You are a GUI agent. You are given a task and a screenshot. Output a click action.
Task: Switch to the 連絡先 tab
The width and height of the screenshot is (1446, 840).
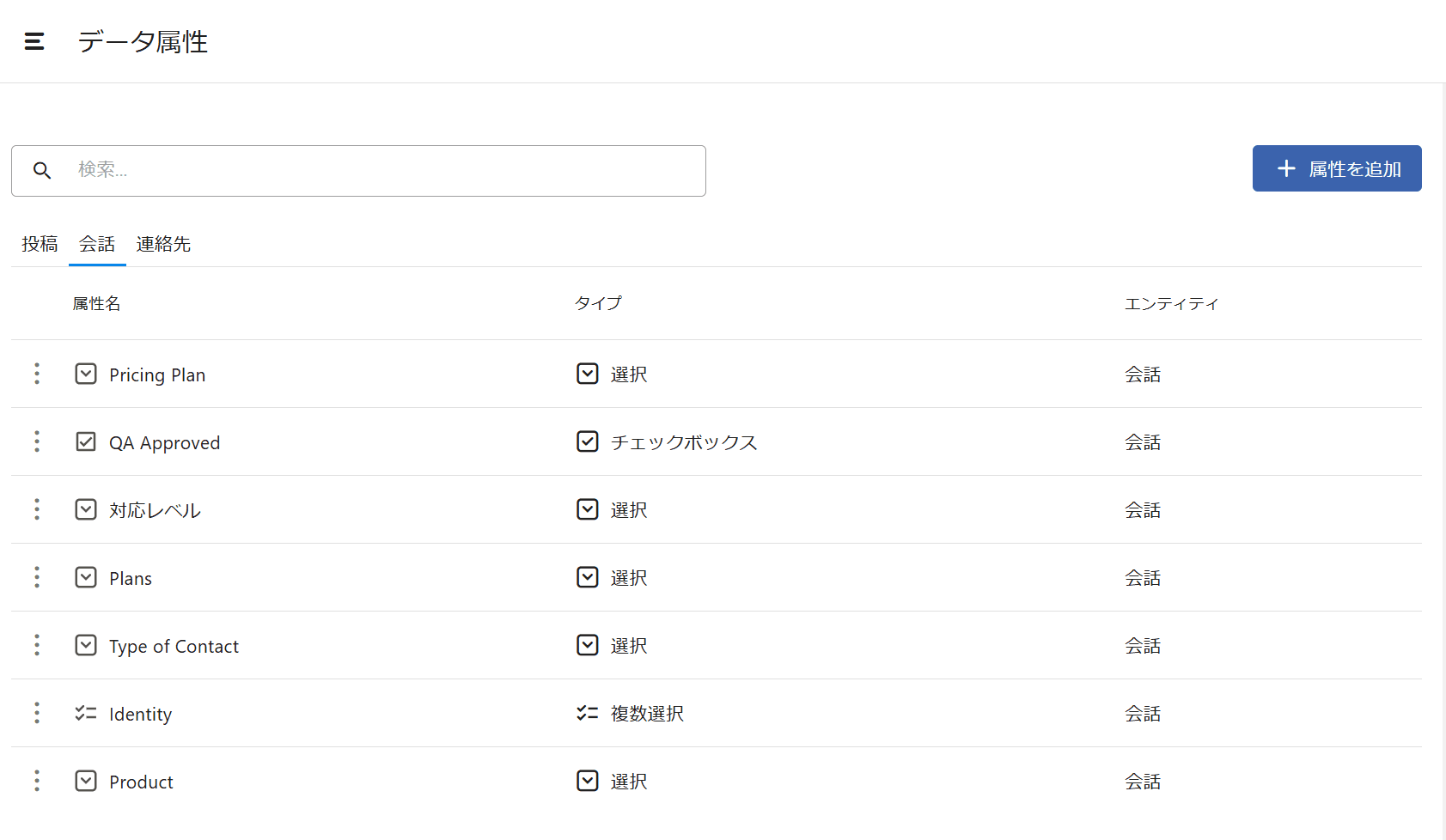(x=163, y=244)
